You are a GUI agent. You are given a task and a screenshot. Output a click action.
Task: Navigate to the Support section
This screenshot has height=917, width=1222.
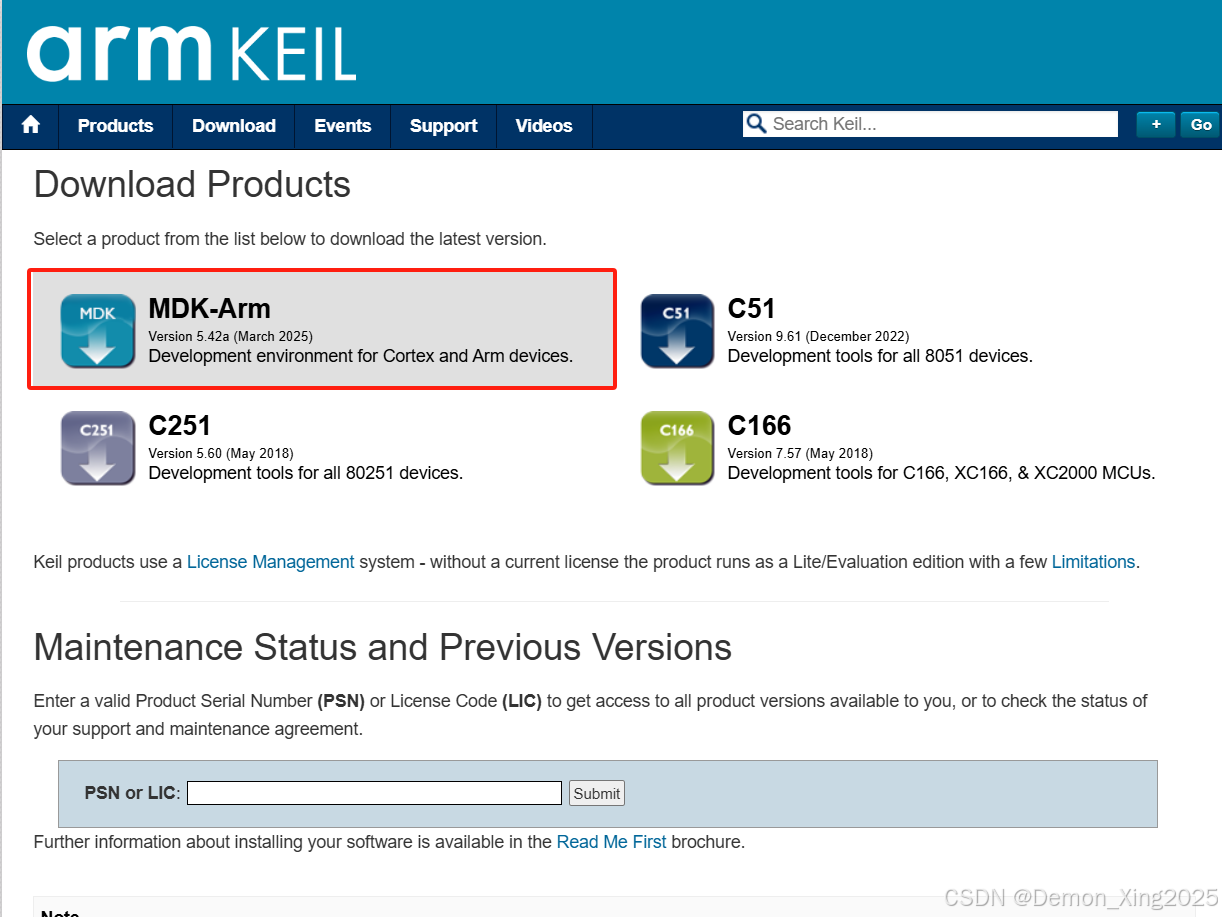click(443, 126)
